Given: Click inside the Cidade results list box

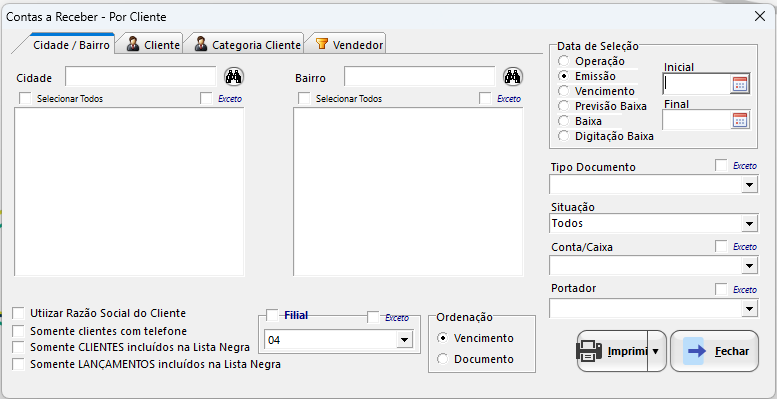Looking at the screenshot, I should click(129, 192).
